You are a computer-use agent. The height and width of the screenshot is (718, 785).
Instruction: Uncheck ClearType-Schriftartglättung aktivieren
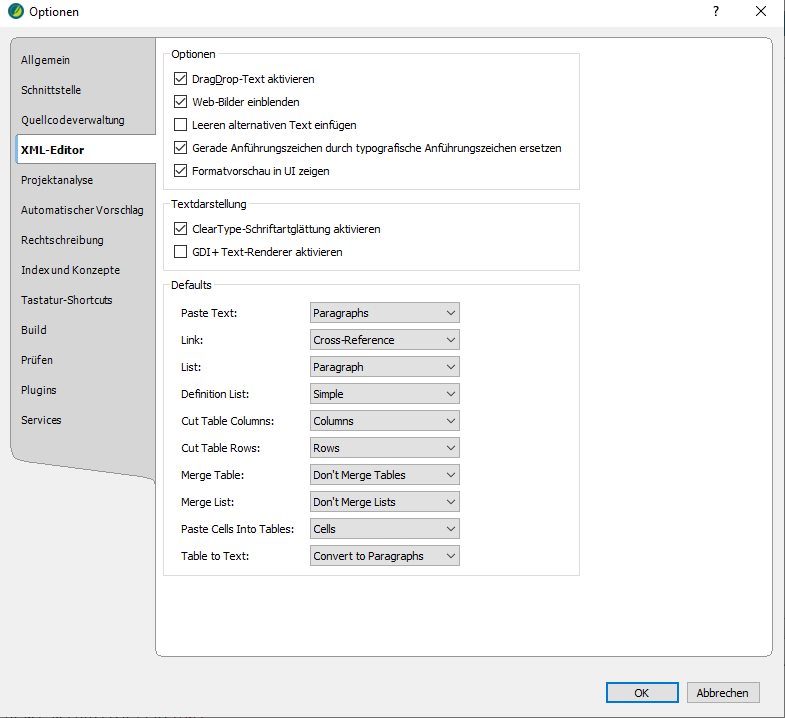(x=181, y=229)
